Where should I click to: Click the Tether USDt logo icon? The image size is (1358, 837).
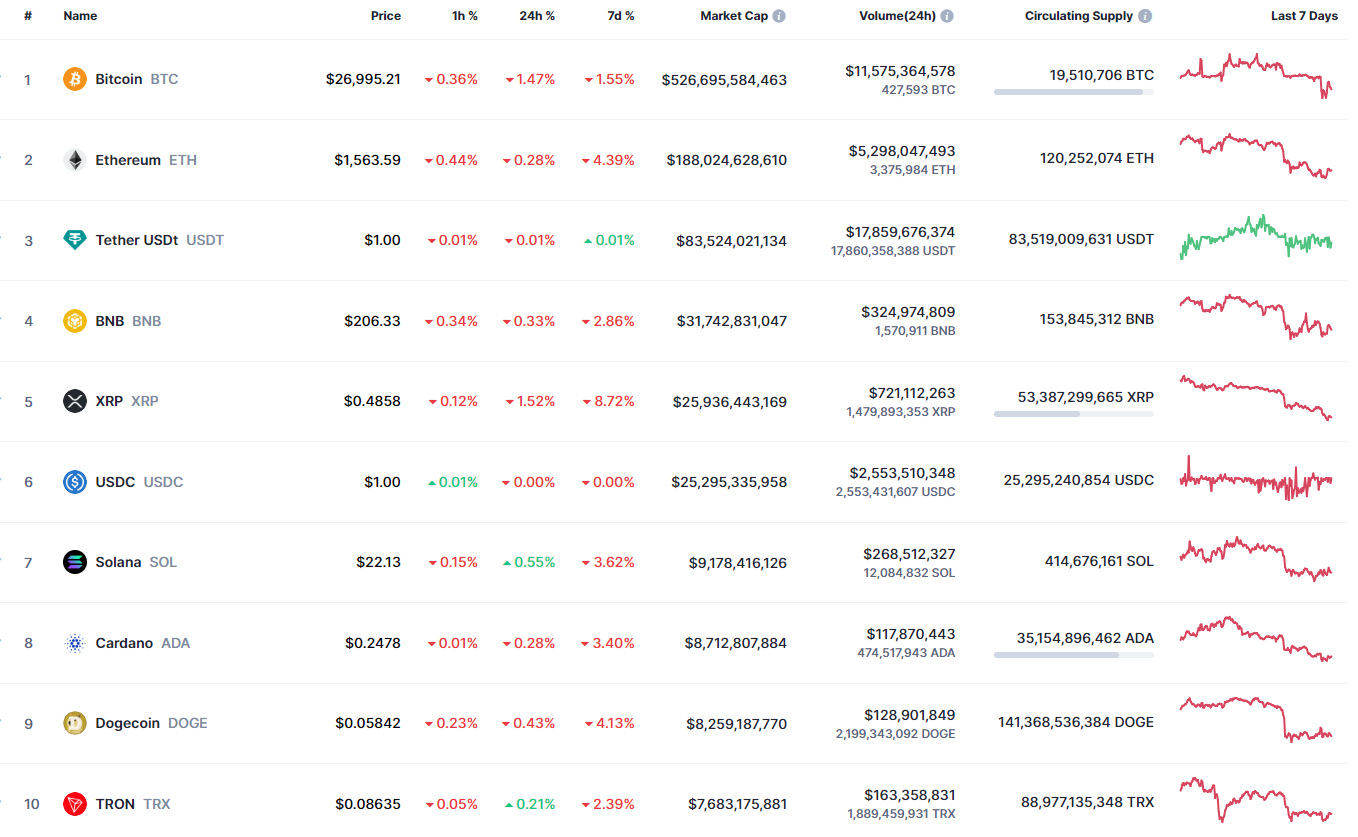coord(75,240)
